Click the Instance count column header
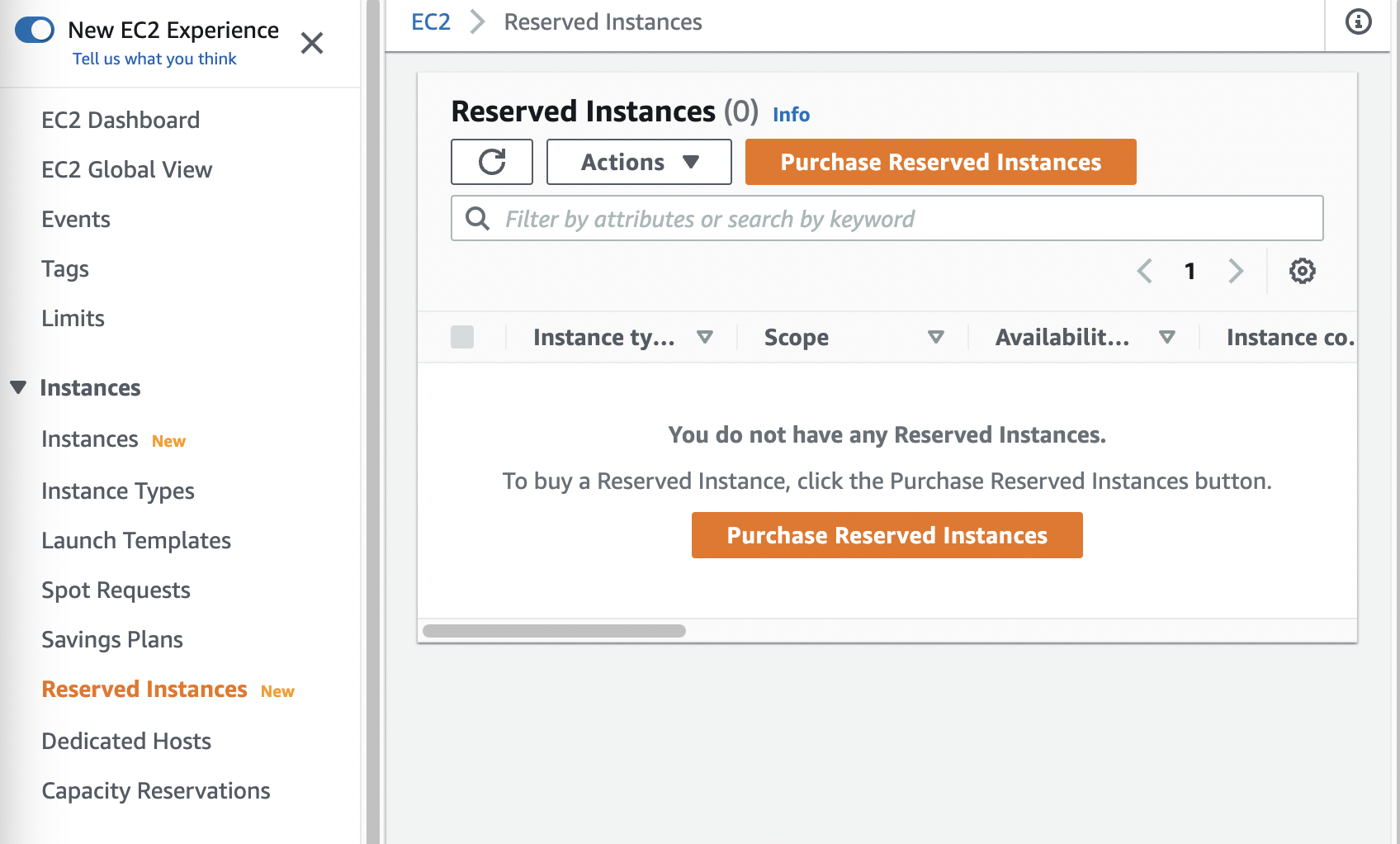Screen dimensions: 1400x844 (x=1290, y=337)
